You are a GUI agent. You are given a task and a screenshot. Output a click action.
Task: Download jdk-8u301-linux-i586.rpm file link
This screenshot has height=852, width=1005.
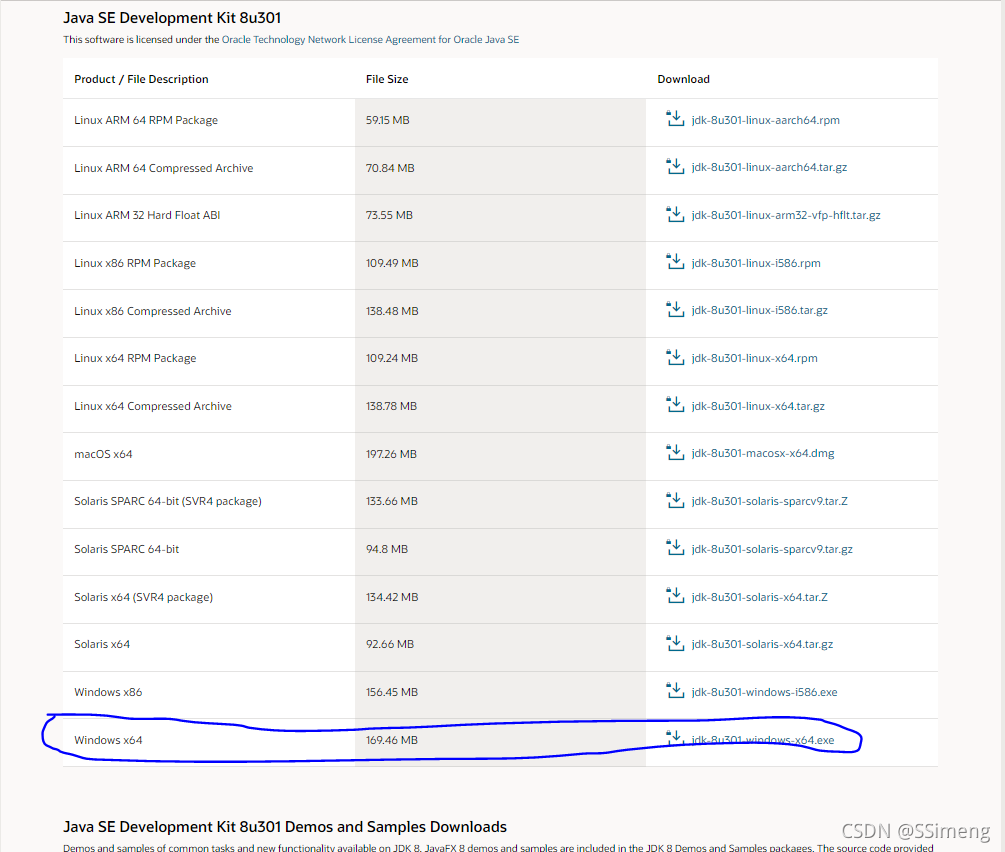click(x=756, y=263)
